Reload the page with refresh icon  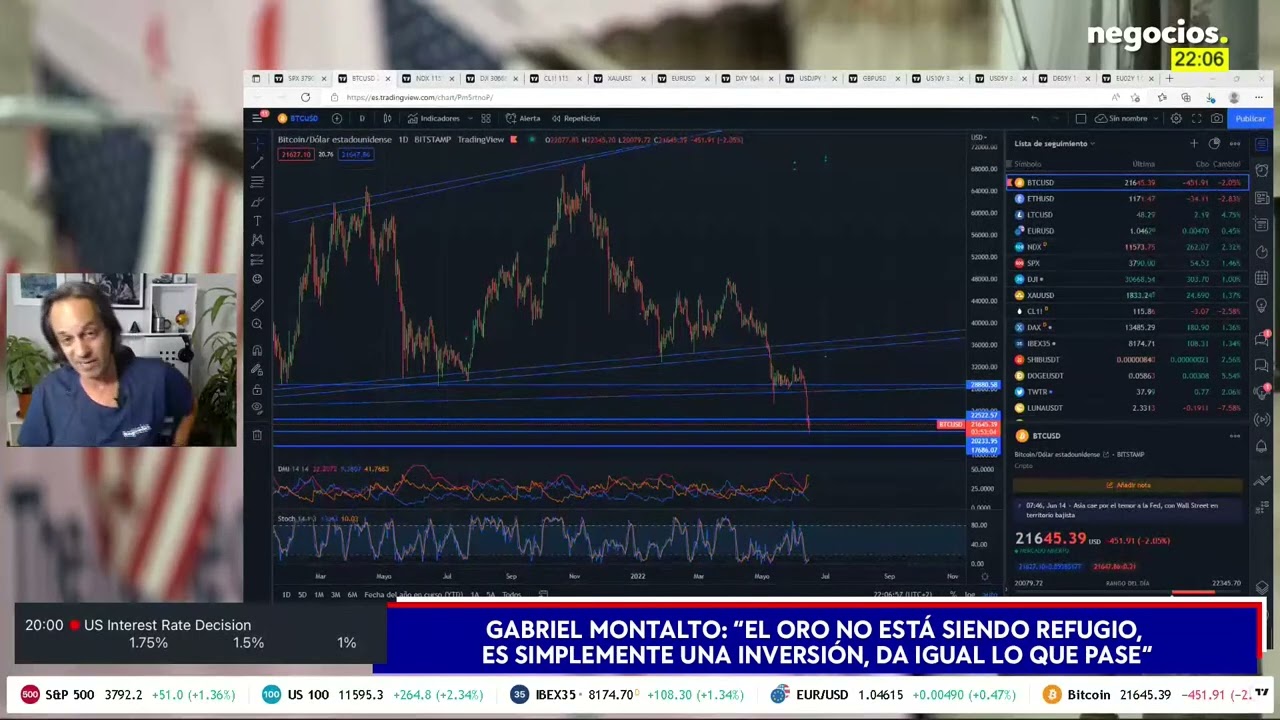[x=305, y=97]
